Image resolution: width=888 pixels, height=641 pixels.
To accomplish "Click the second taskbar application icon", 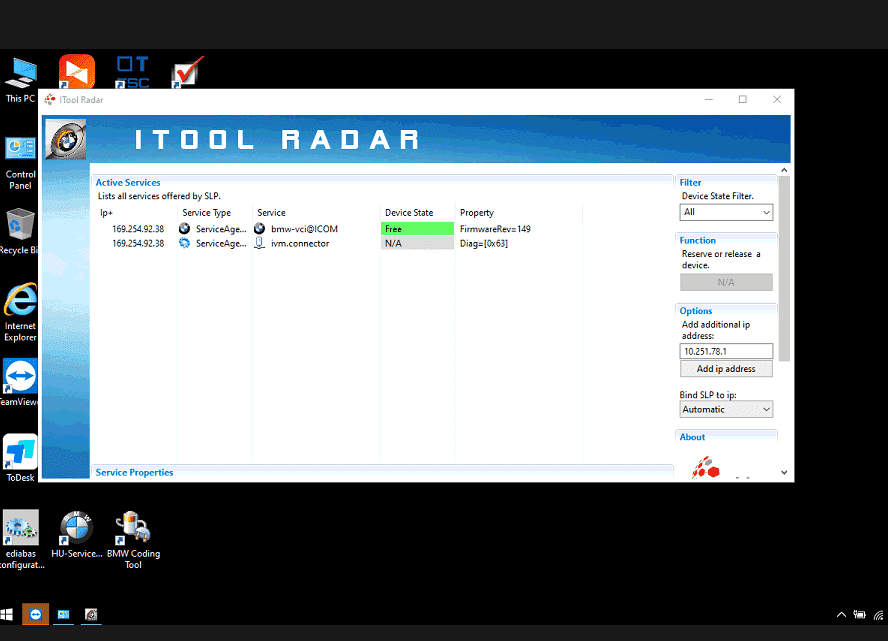I will click(63, 614).
